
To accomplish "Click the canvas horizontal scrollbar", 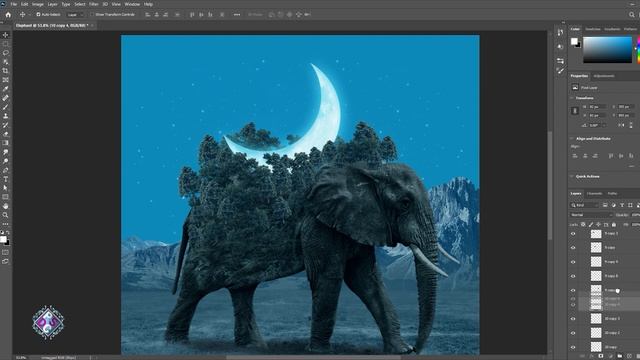I will pyautogui.click(x=313, y=358).
